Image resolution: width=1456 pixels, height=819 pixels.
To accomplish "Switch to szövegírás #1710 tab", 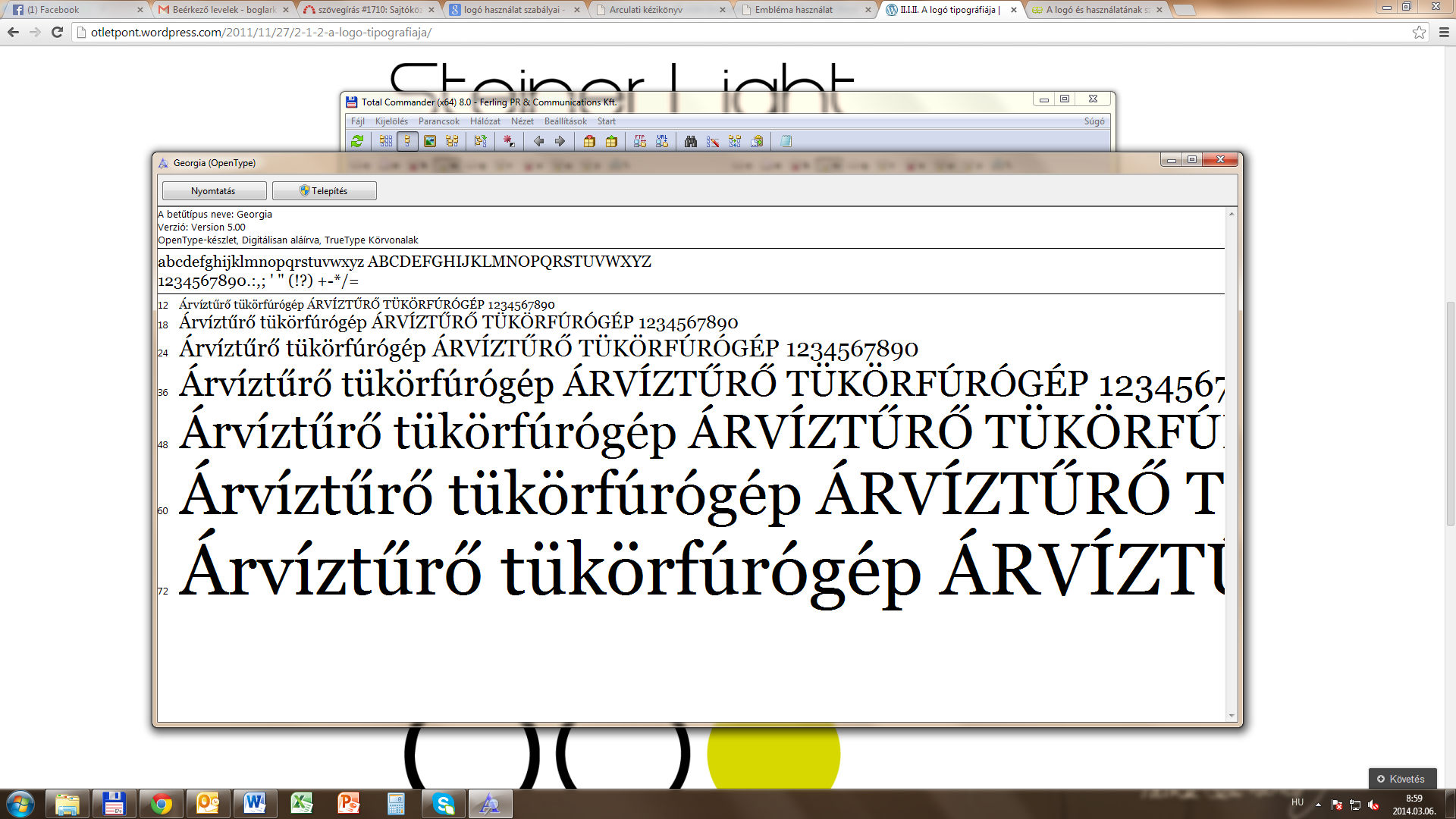I will (x=367, y=10).
